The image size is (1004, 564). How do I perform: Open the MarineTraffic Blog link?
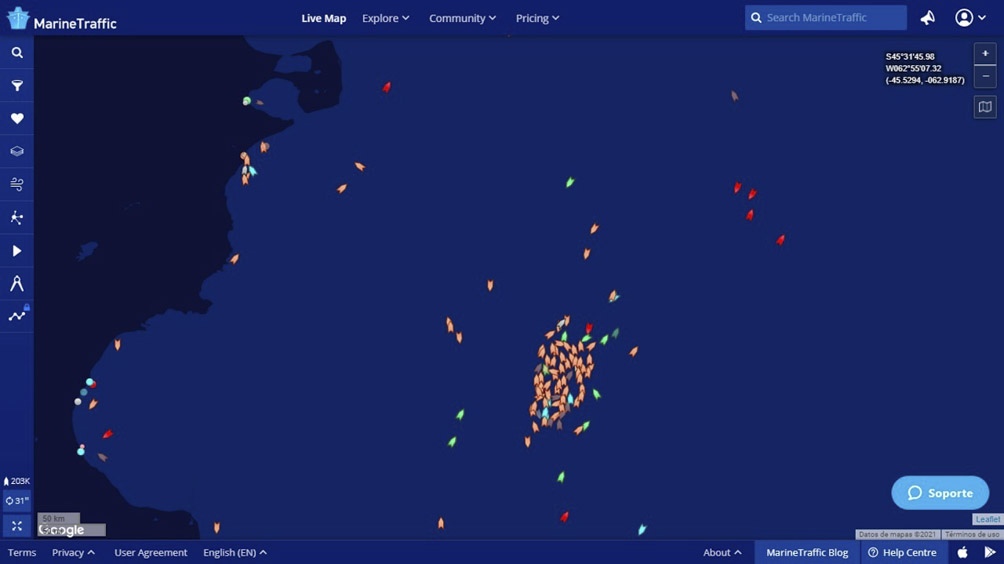(807, 552)
